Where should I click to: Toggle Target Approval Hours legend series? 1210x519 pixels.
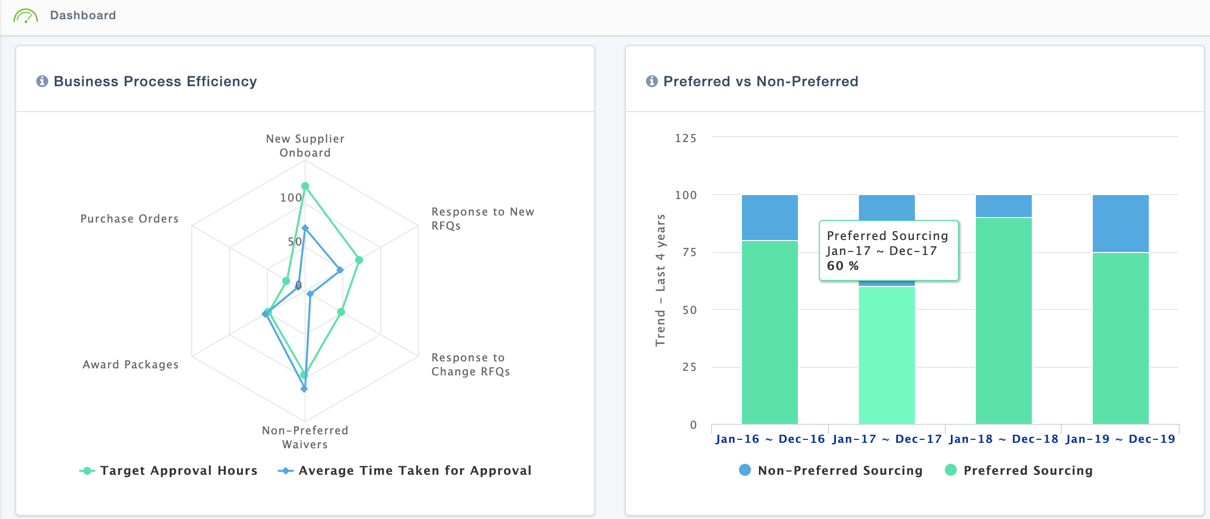179,470
